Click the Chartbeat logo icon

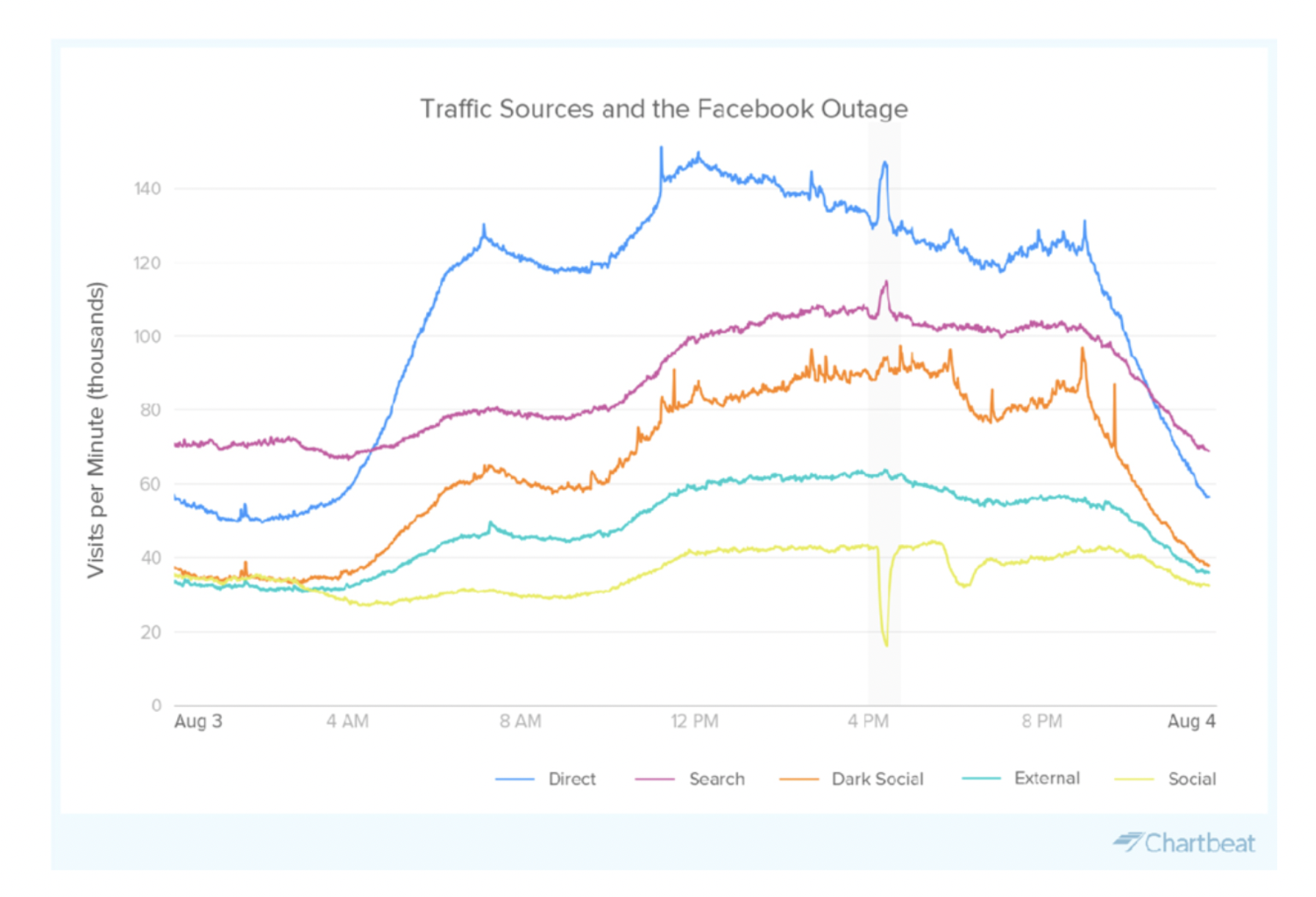pos(1128,842)
